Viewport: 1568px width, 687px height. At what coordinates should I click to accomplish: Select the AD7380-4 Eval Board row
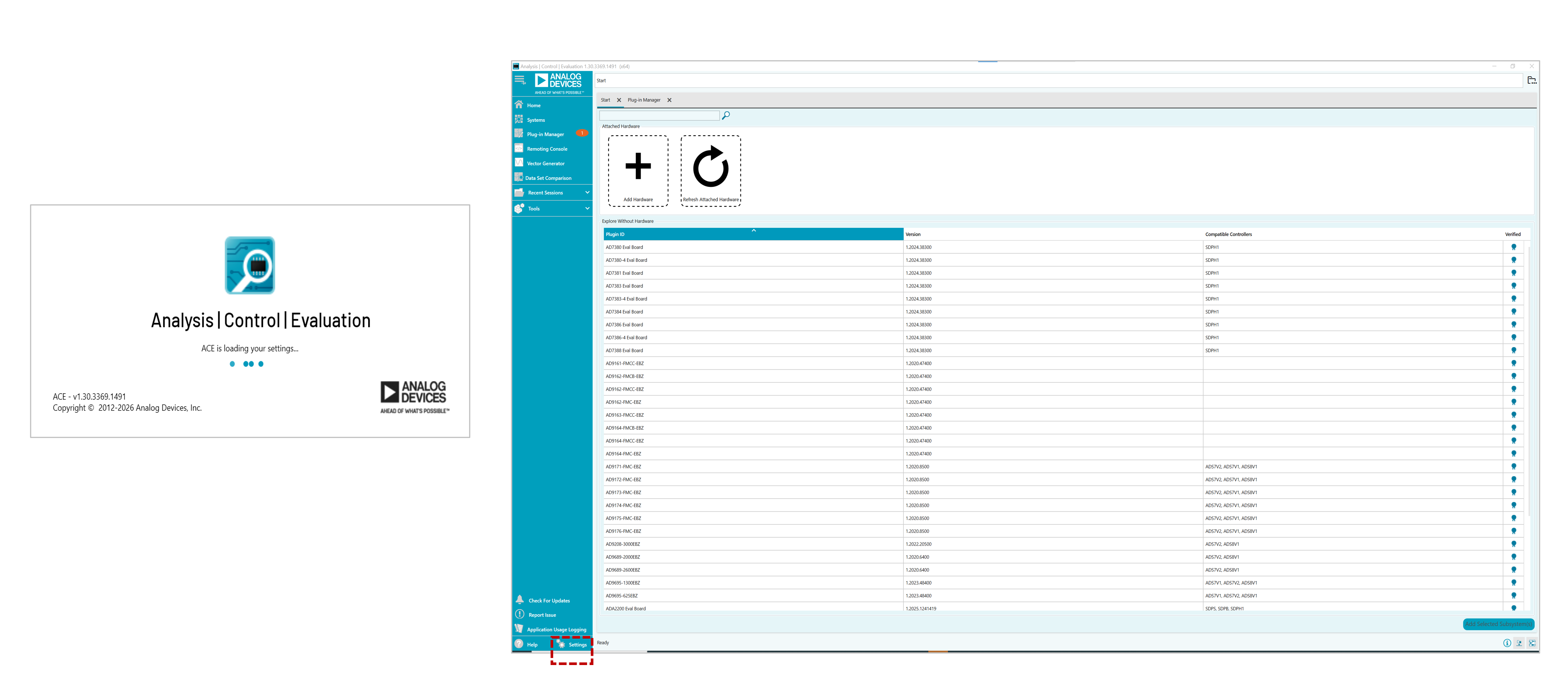pyautogui.click(x=1064, y=260)
